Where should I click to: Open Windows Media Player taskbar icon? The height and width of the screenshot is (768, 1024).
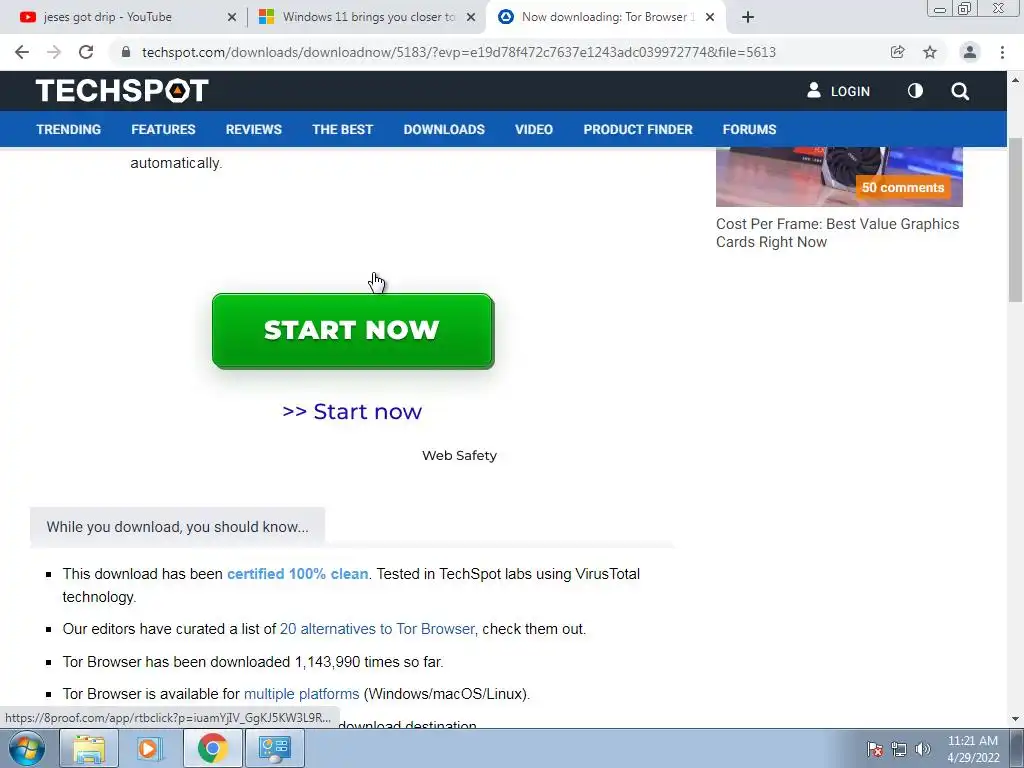pos(150,748)
